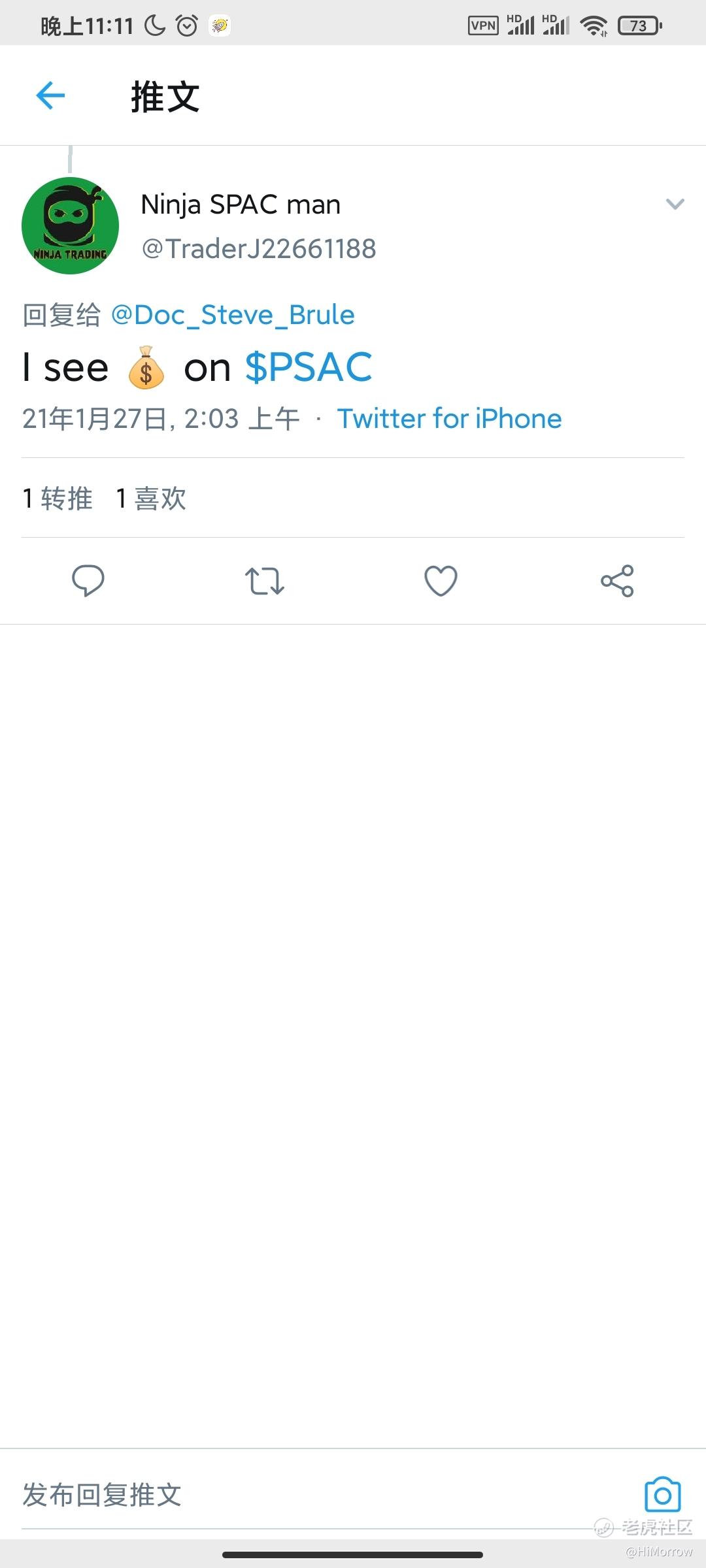Screen dimensions: 706x1568
Task: View the 1 转推 retweets list
Action: (x=58, y=498)
